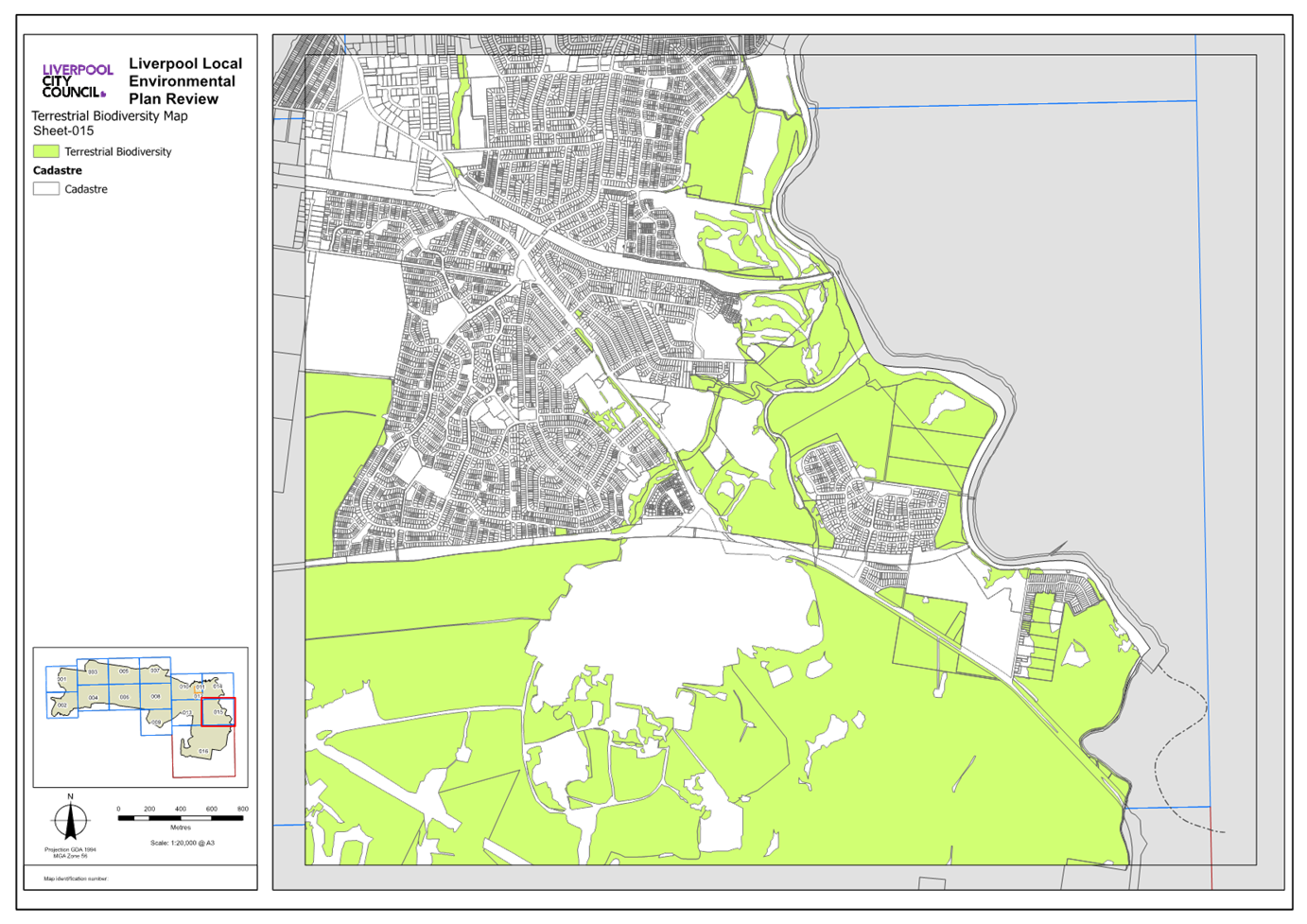This screenshot has width=1307, height=924.
Task: Select the white Cadastre legend swatch
Action: pos(46,189)
